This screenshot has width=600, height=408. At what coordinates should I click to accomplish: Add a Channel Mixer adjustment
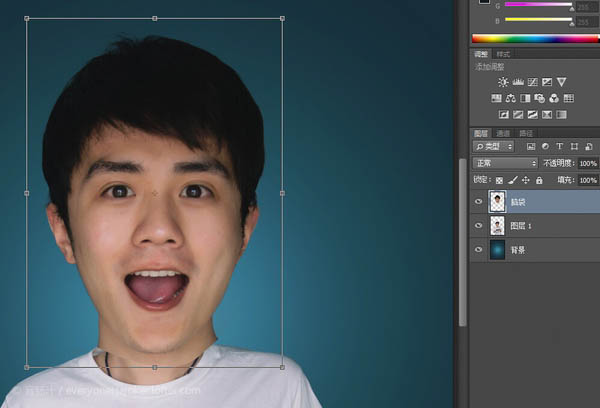tap(554, 98)
